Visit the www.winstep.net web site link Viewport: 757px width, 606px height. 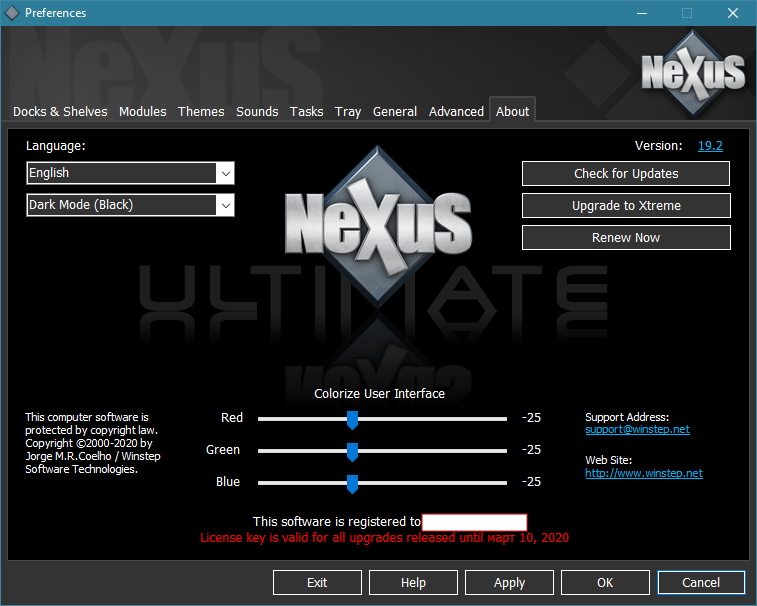[643, 474]
